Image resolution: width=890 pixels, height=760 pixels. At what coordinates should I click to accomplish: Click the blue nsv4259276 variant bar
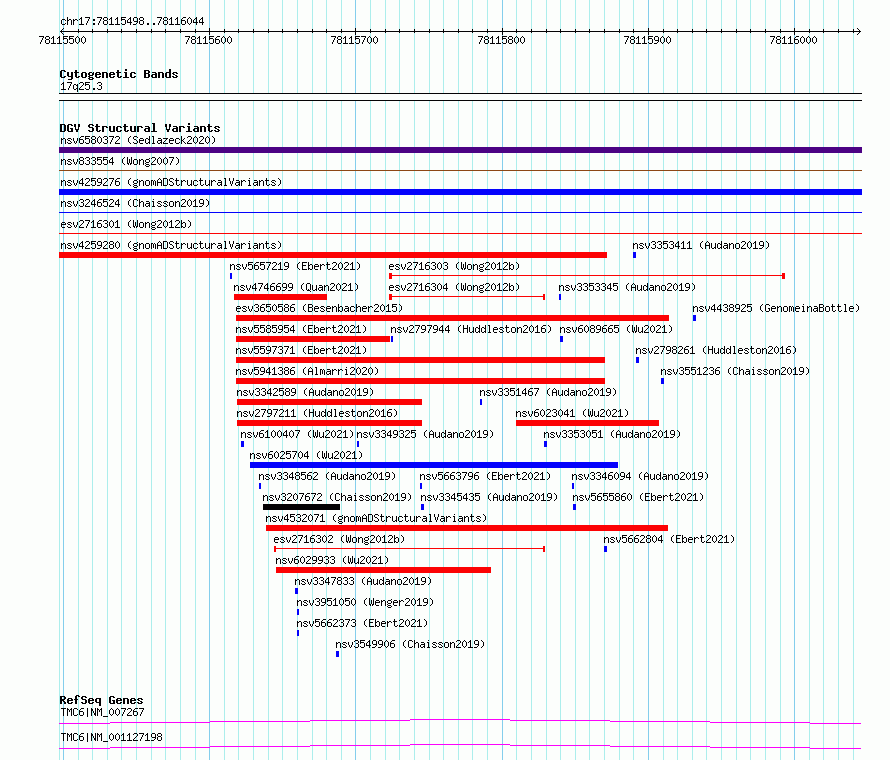click(x=460, y=192)
